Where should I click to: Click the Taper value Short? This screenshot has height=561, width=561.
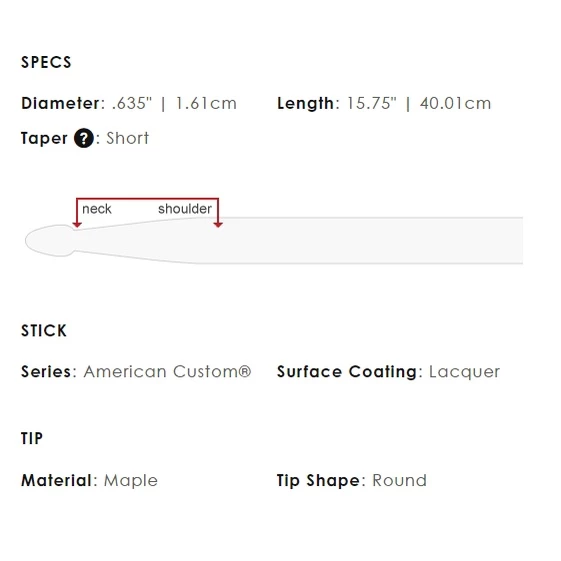[128, 138]
